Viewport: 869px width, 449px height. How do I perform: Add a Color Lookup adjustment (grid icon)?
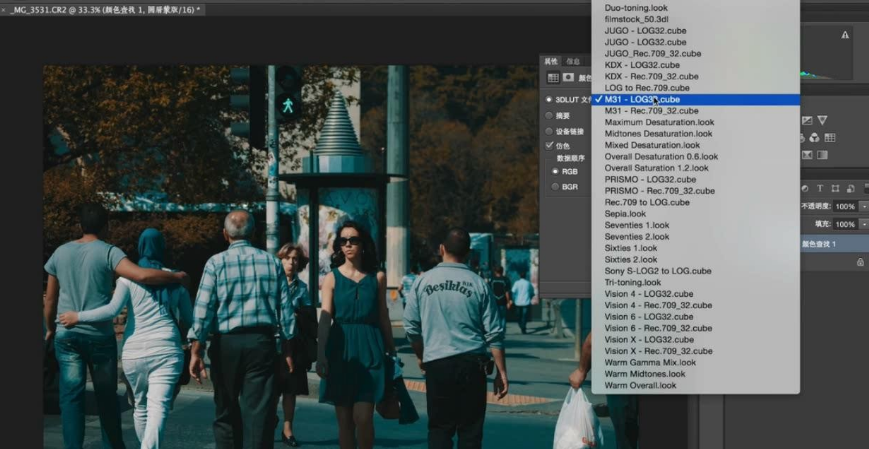tap(830, 137)
